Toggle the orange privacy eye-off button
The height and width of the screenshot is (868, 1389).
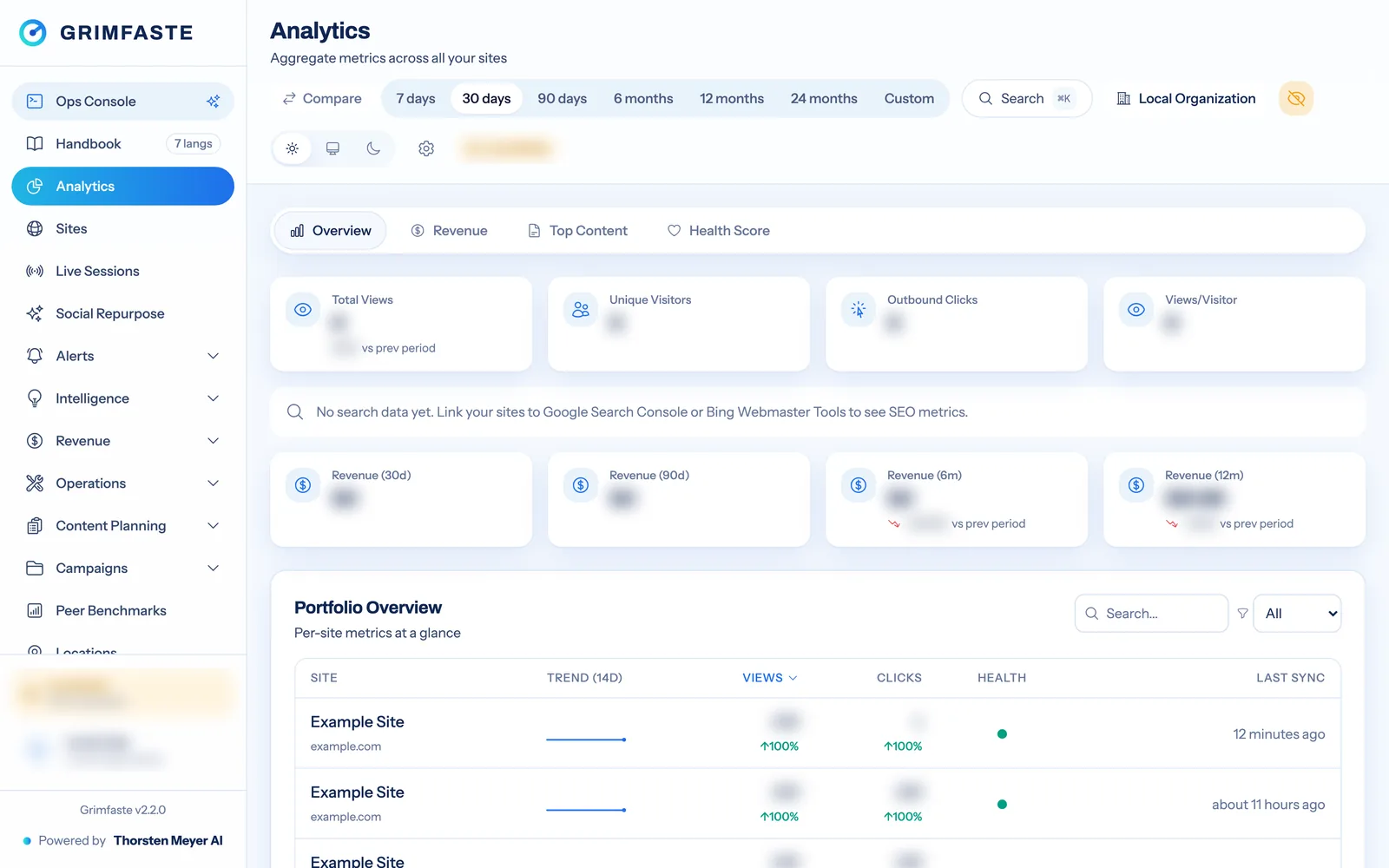1296,99
